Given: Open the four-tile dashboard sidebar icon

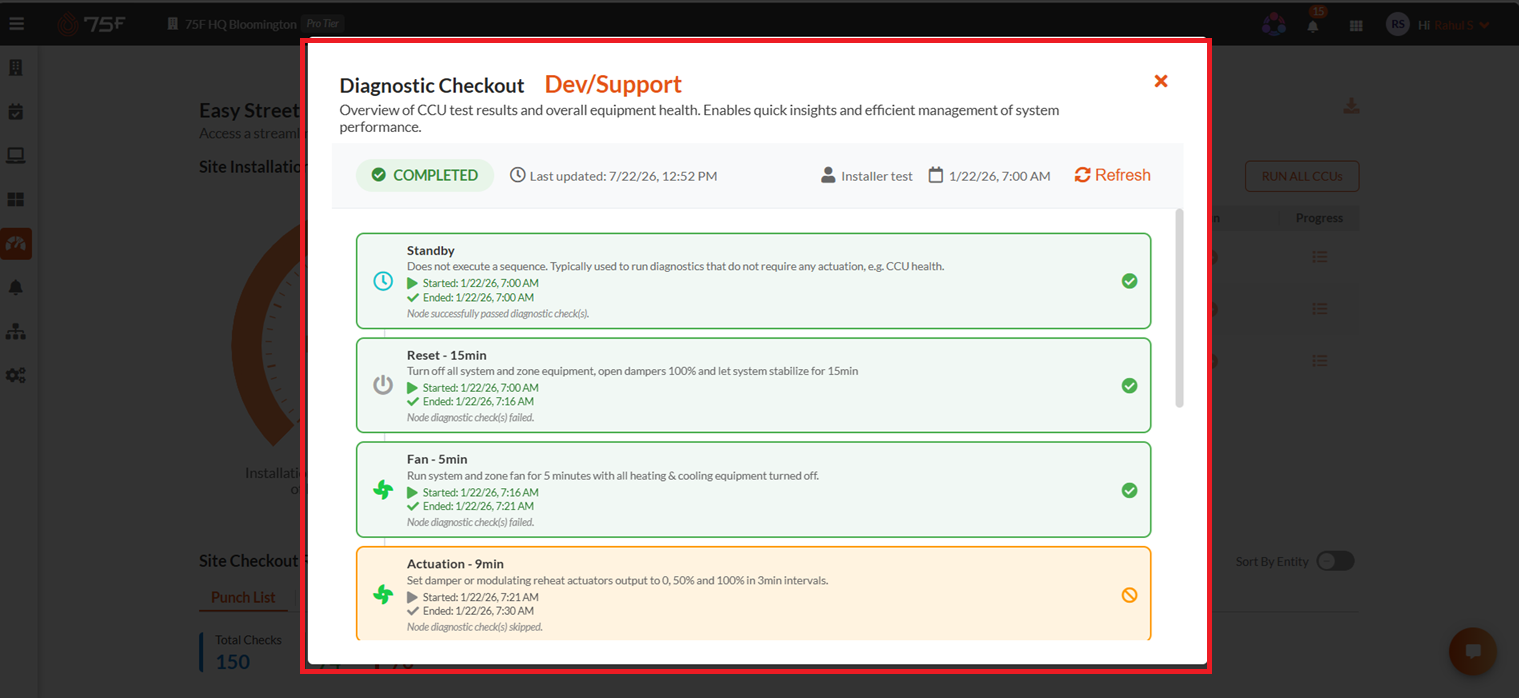Looking at the screenshot, I should [x=16, y=200].
